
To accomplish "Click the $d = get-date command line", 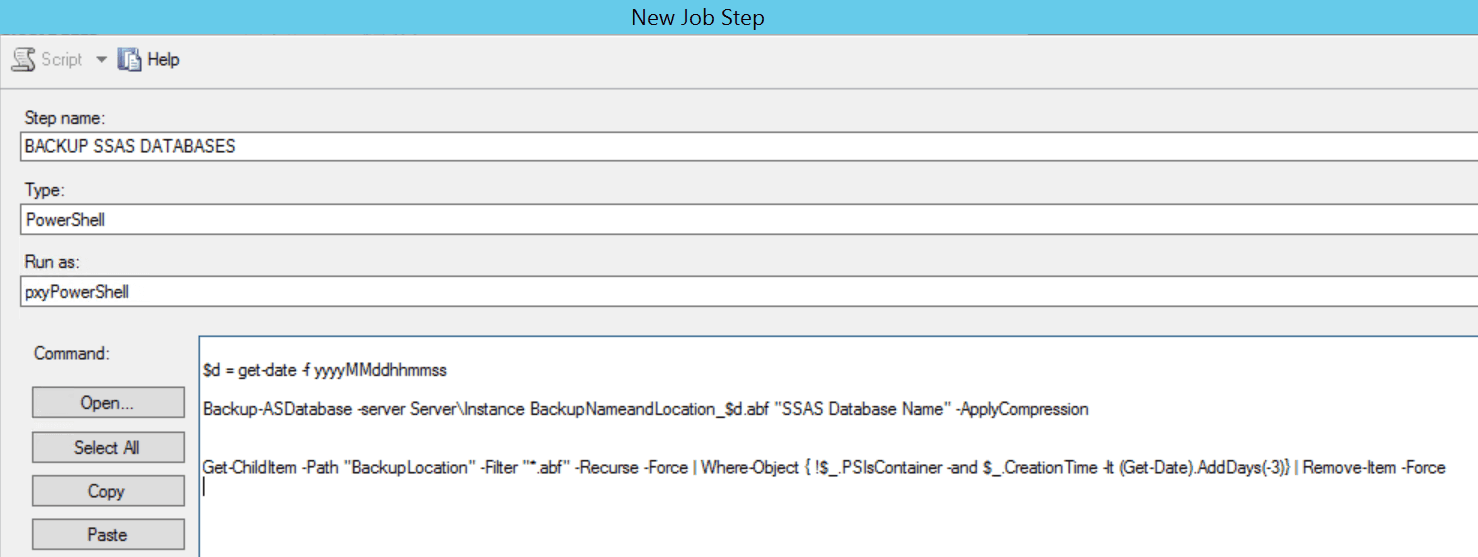I will pyautogui.click(x=325, y=370).
